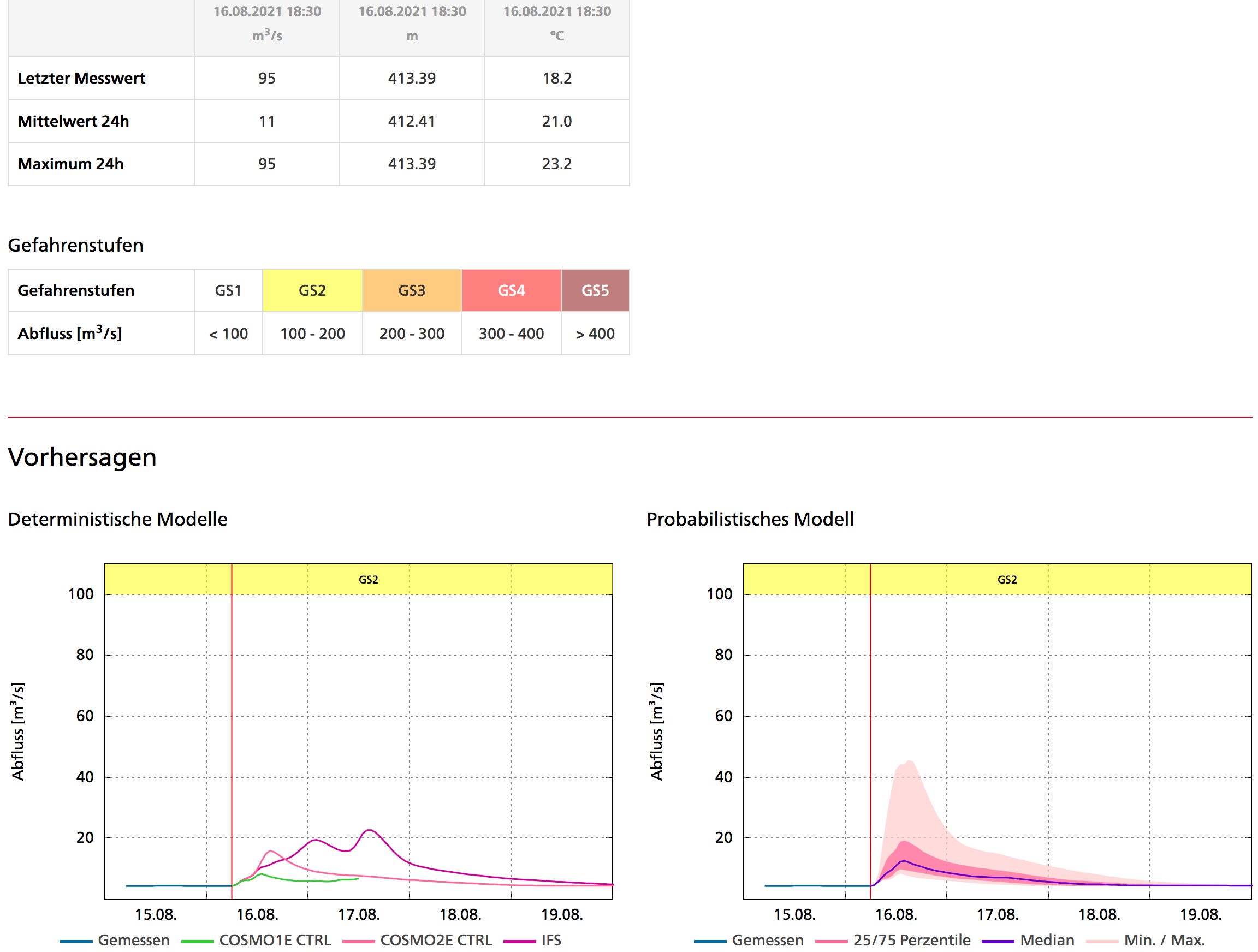Click the green COSMO1E CTRL legend line
The width and height of the screenshot is (1258, 952).
coord(198,941)
